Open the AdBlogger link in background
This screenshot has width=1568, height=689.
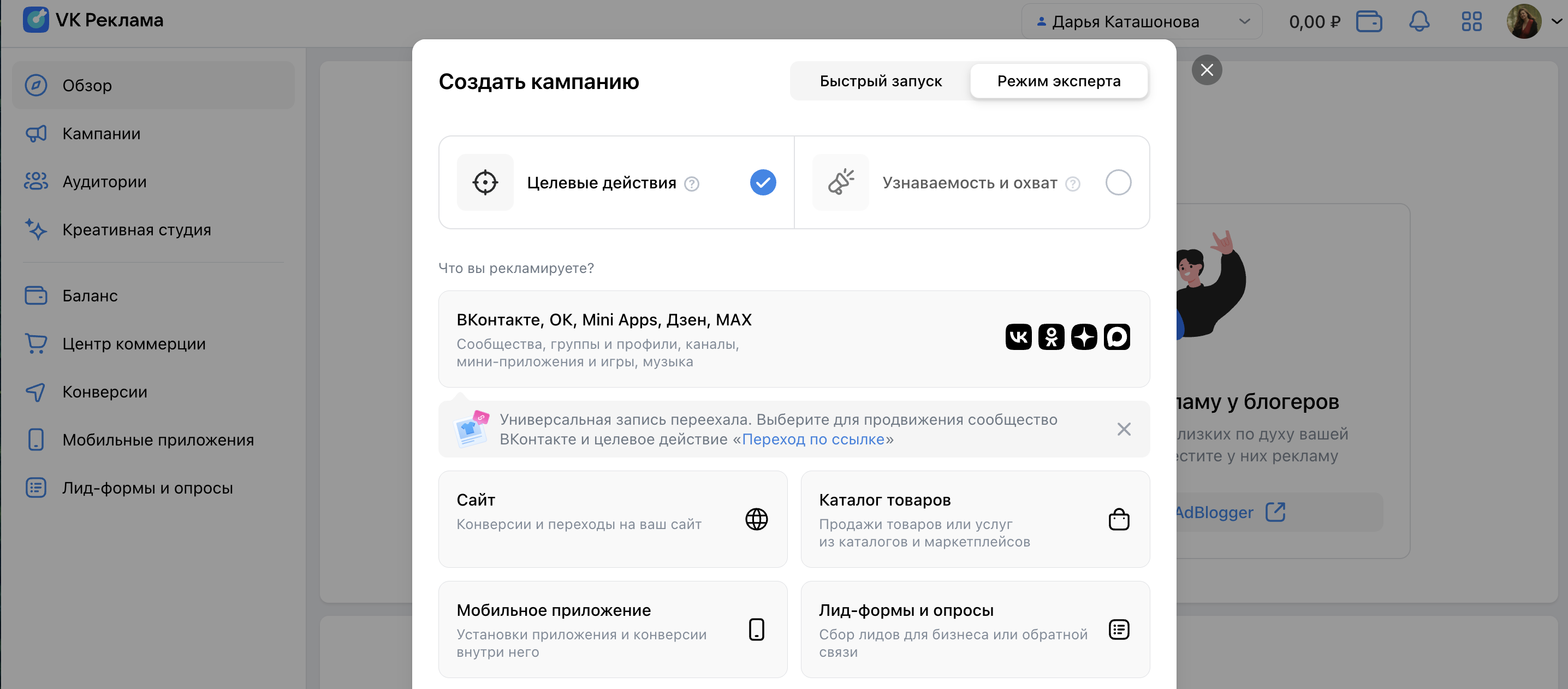(1231, 512)
